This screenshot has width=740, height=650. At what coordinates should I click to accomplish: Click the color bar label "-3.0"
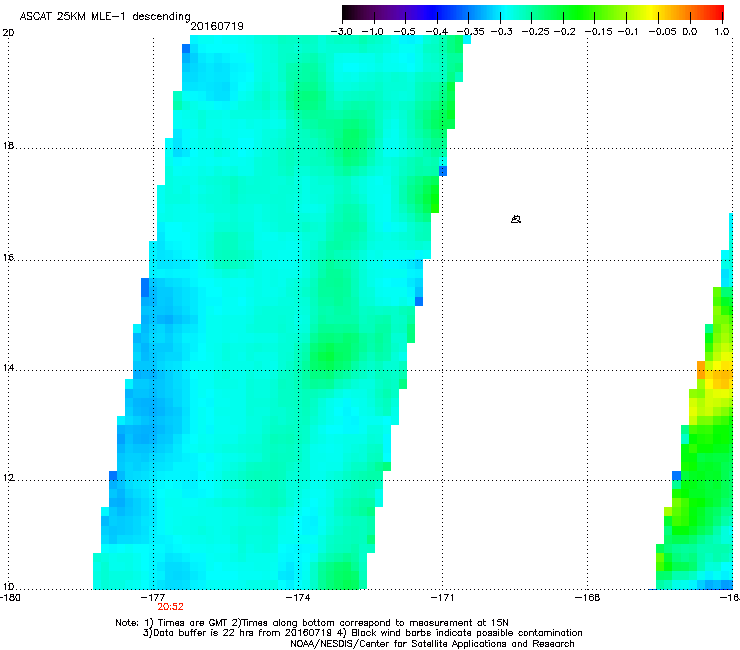341,32
